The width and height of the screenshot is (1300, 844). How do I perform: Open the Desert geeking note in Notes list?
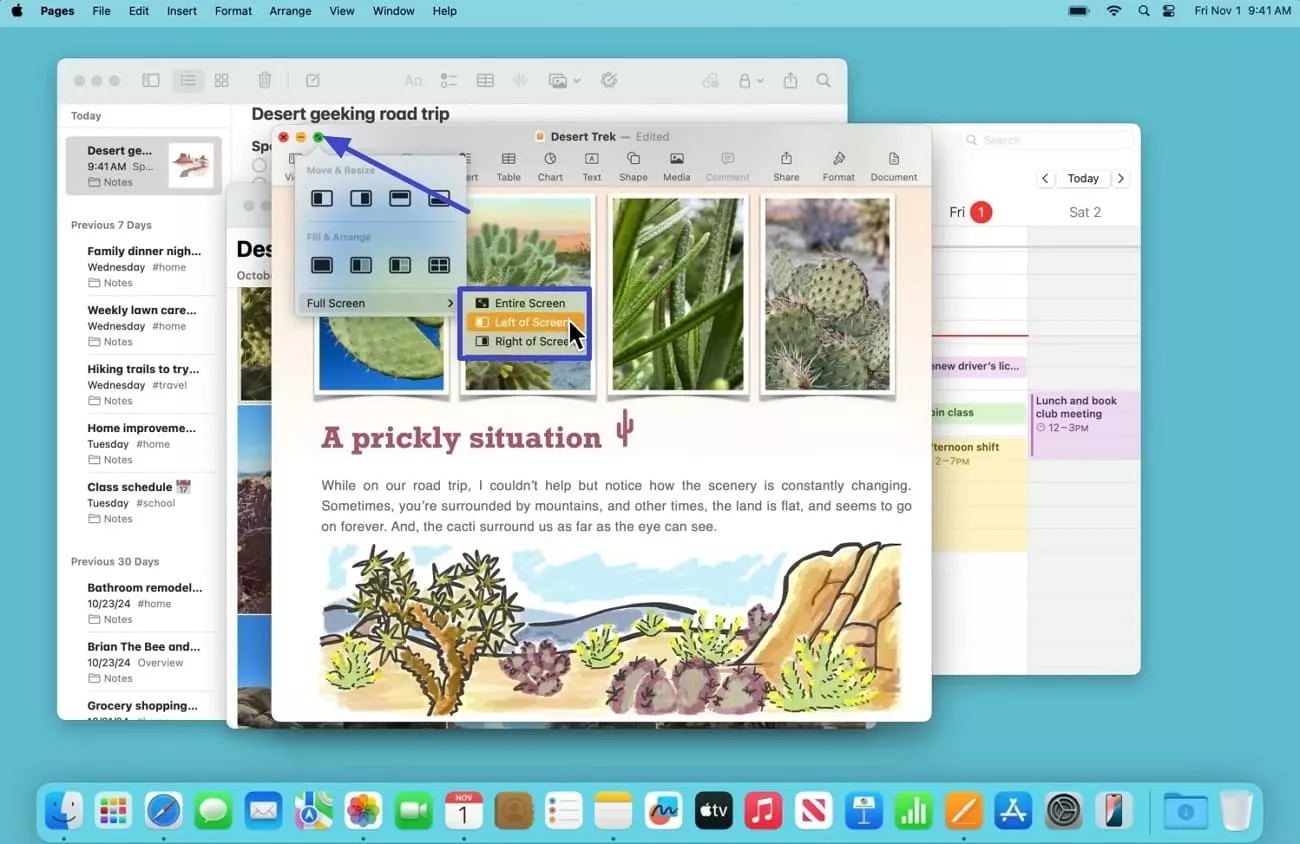pos(144,166)
